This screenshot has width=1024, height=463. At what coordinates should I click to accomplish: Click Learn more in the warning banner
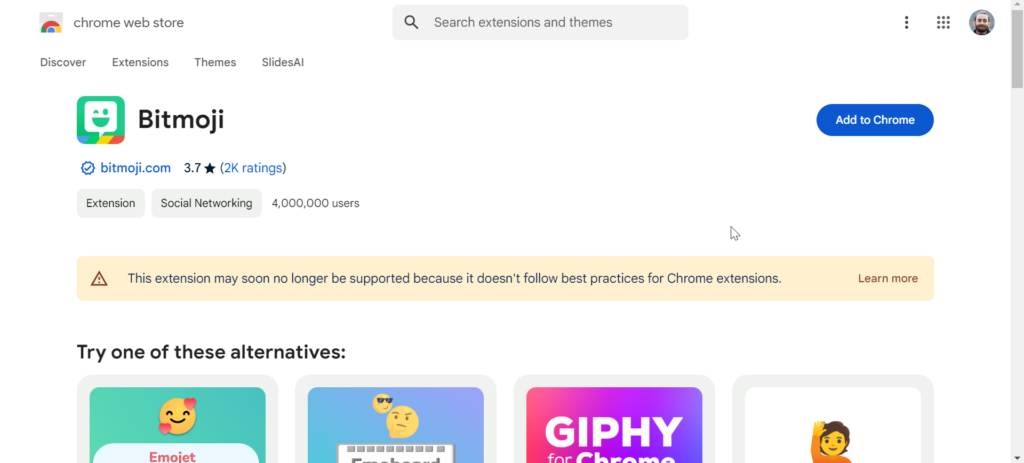coord(887,279)
